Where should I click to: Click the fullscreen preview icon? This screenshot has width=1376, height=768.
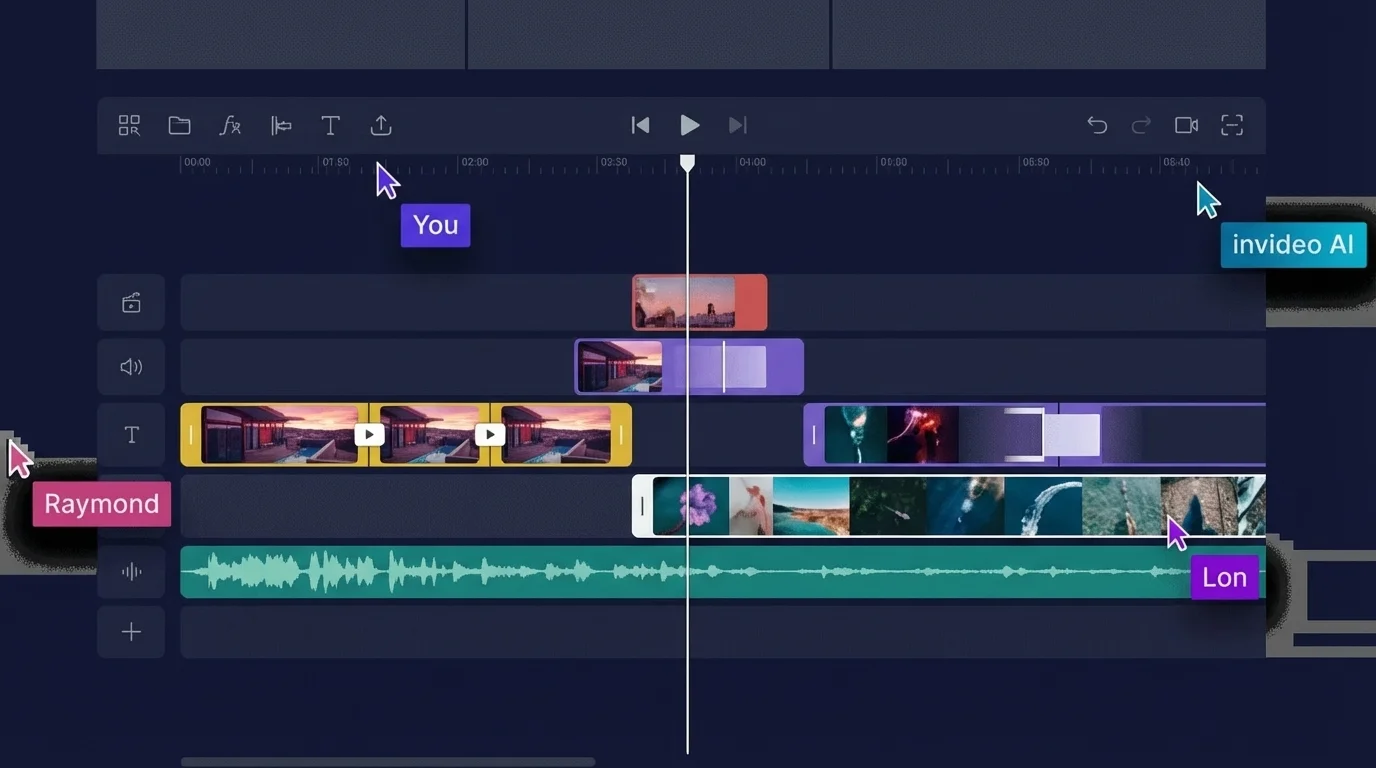pyautogui.click(x=1231, y=125)
